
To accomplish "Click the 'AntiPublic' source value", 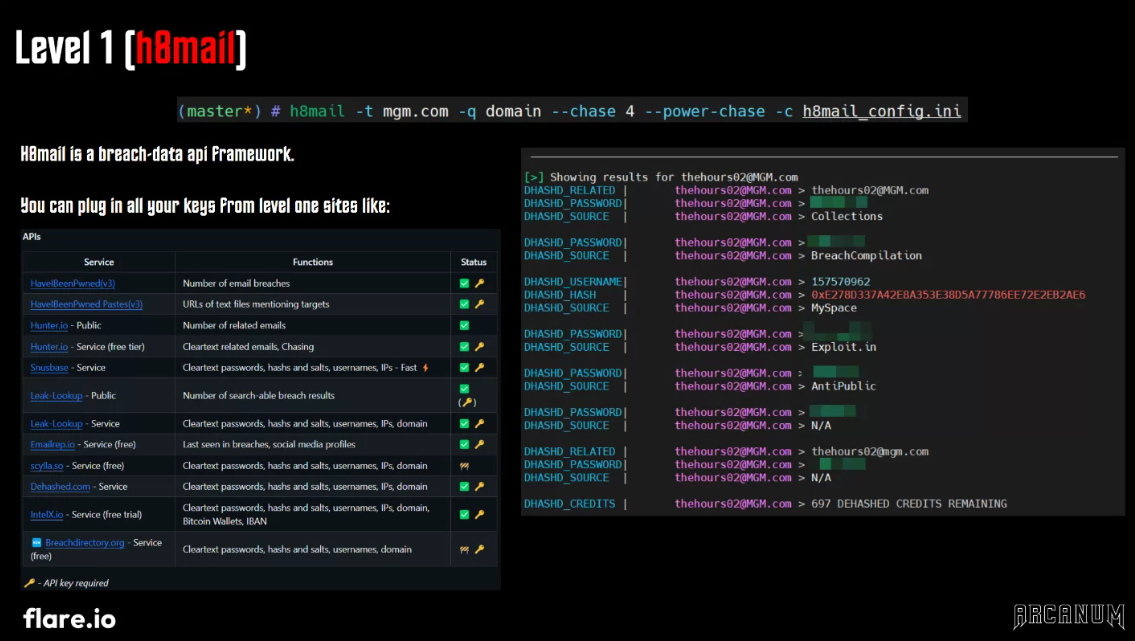I will click(x=843, y=386).
